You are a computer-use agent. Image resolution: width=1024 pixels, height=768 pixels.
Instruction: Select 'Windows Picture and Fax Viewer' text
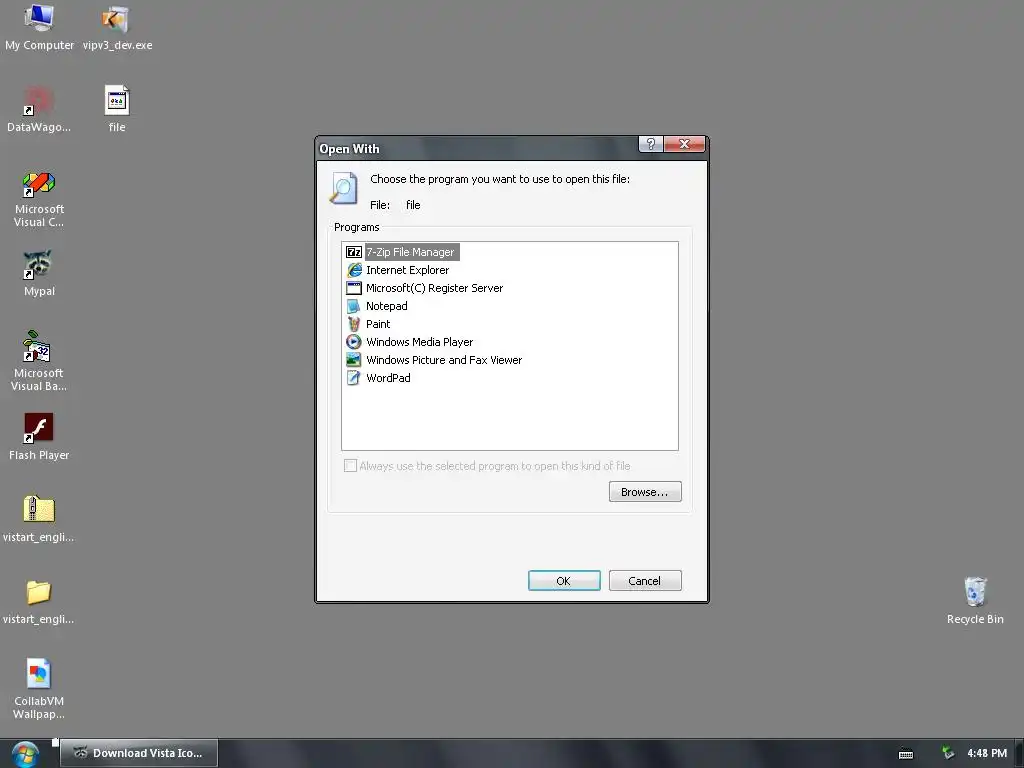[444, 360]
